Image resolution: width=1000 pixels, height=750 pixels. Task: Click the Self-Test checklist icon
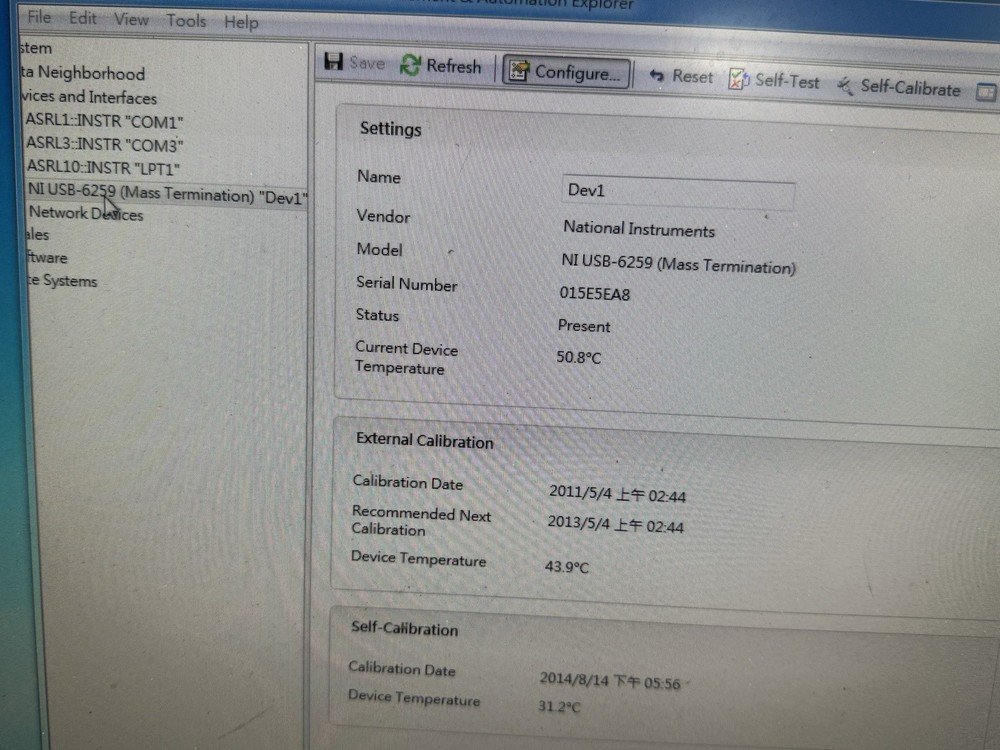[x=739, y=79]
